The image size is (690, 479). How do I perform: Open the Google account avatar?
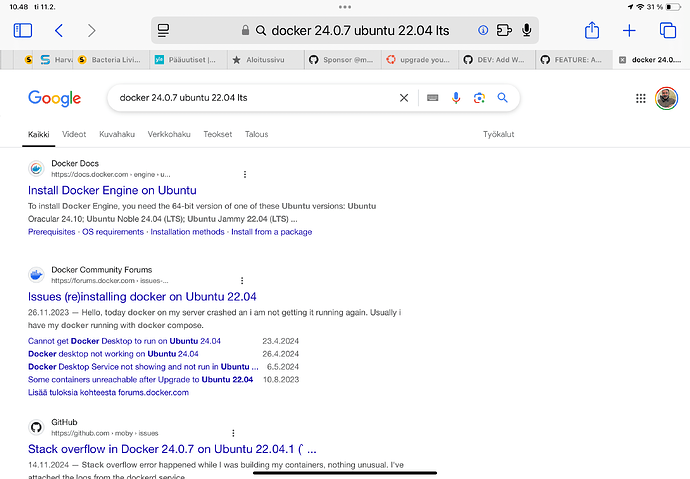pos(666,98)
